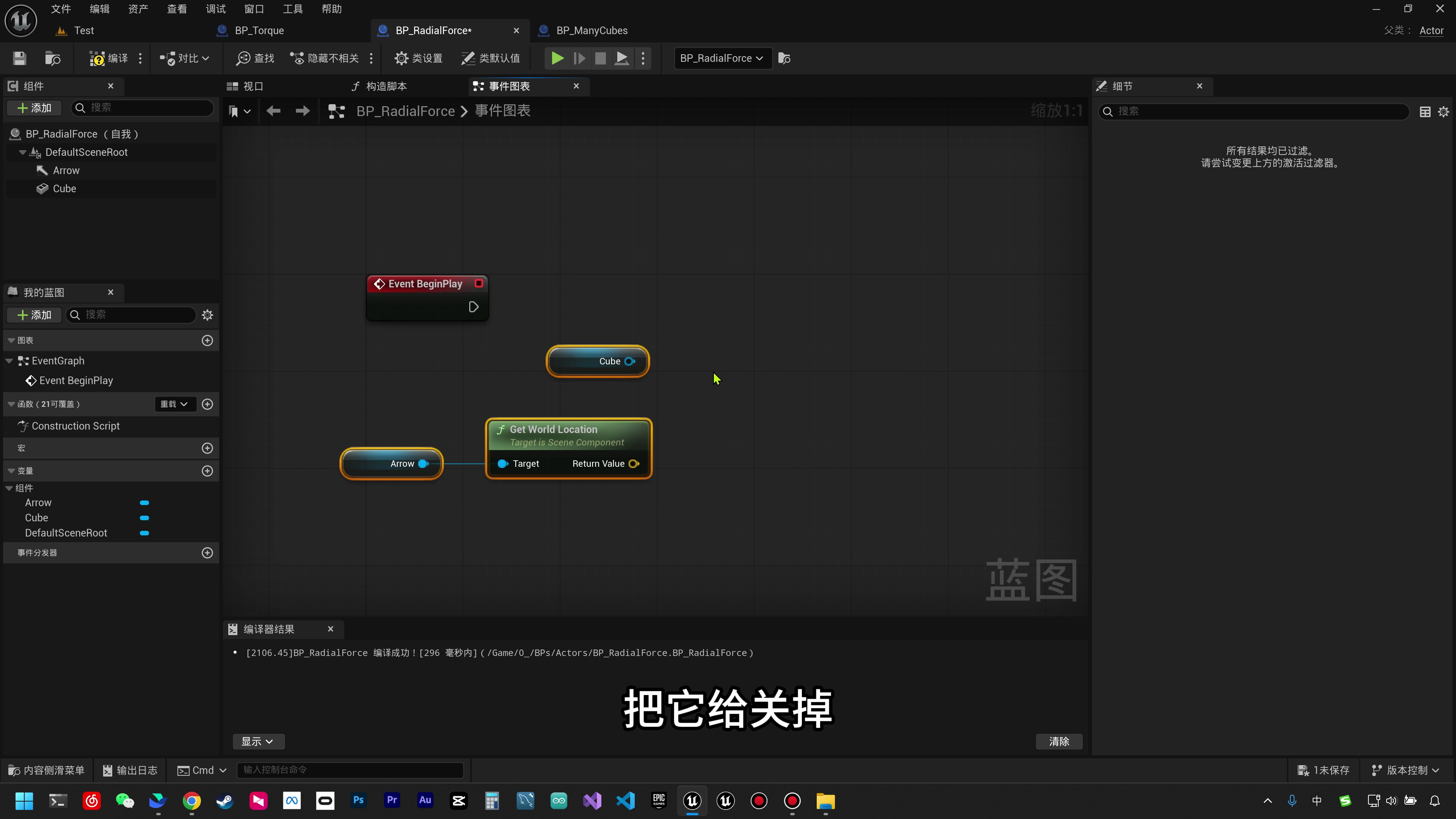Screen dimensions: 1456x819
Task: Add a new function with plus icon
Action: tap(207, 403)
